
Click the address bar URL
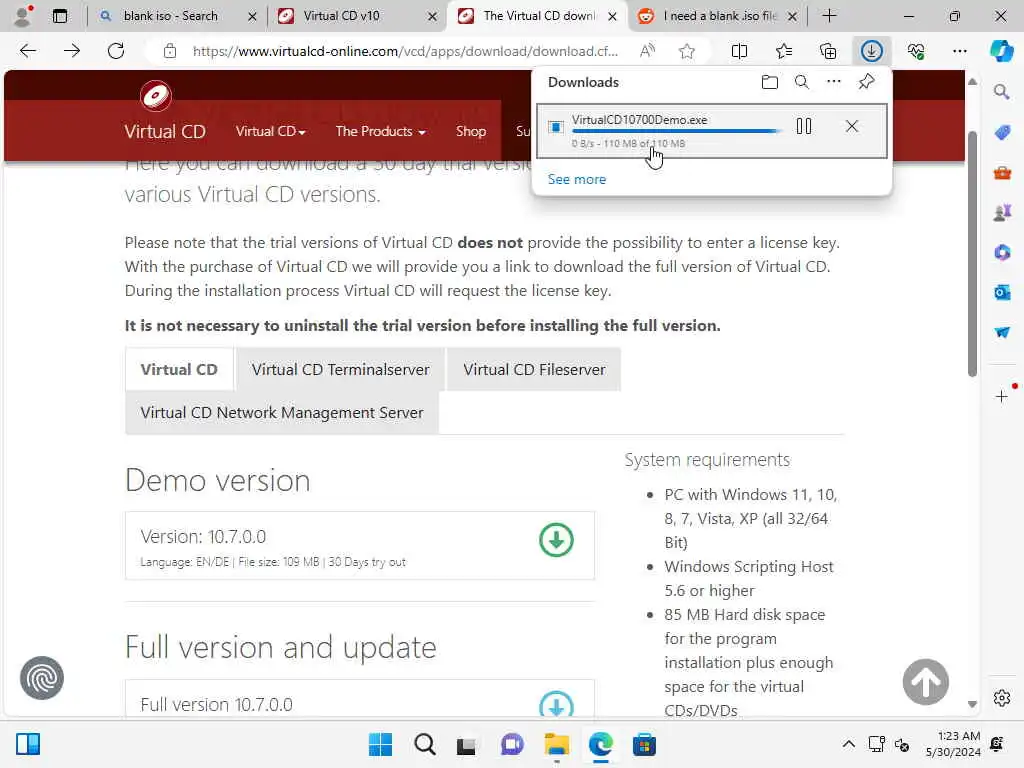(x=405, y=51)
